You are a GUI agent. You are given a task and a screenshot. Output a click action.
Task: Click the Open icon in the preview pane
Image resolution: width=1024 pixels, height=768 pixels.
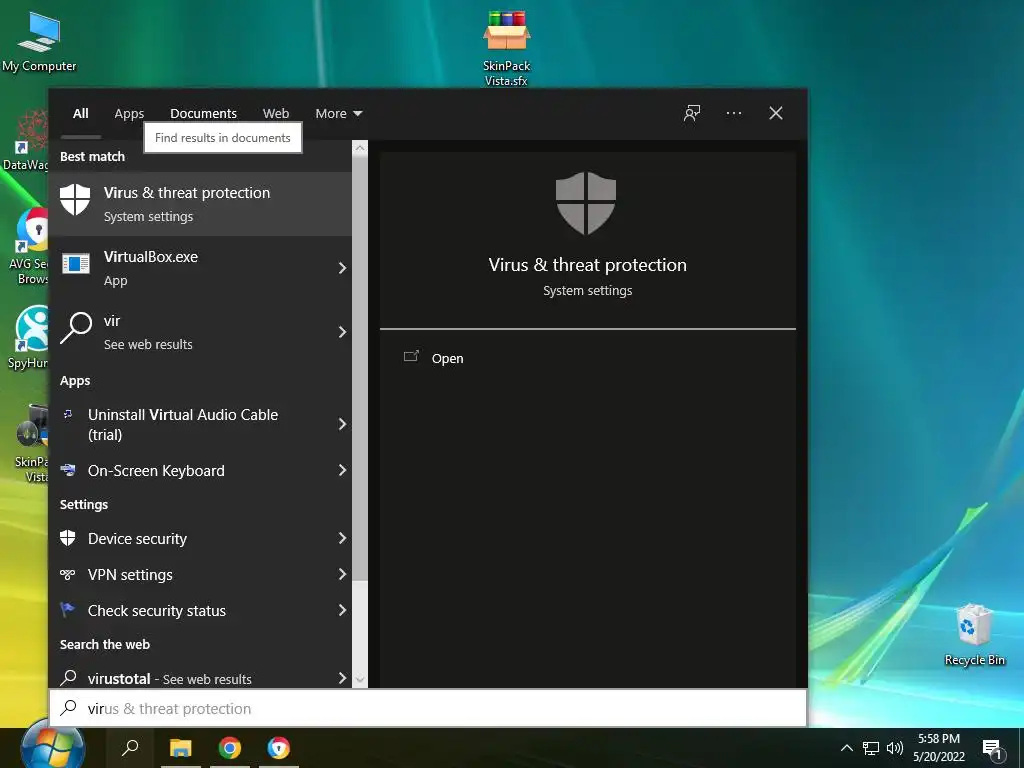411,357
